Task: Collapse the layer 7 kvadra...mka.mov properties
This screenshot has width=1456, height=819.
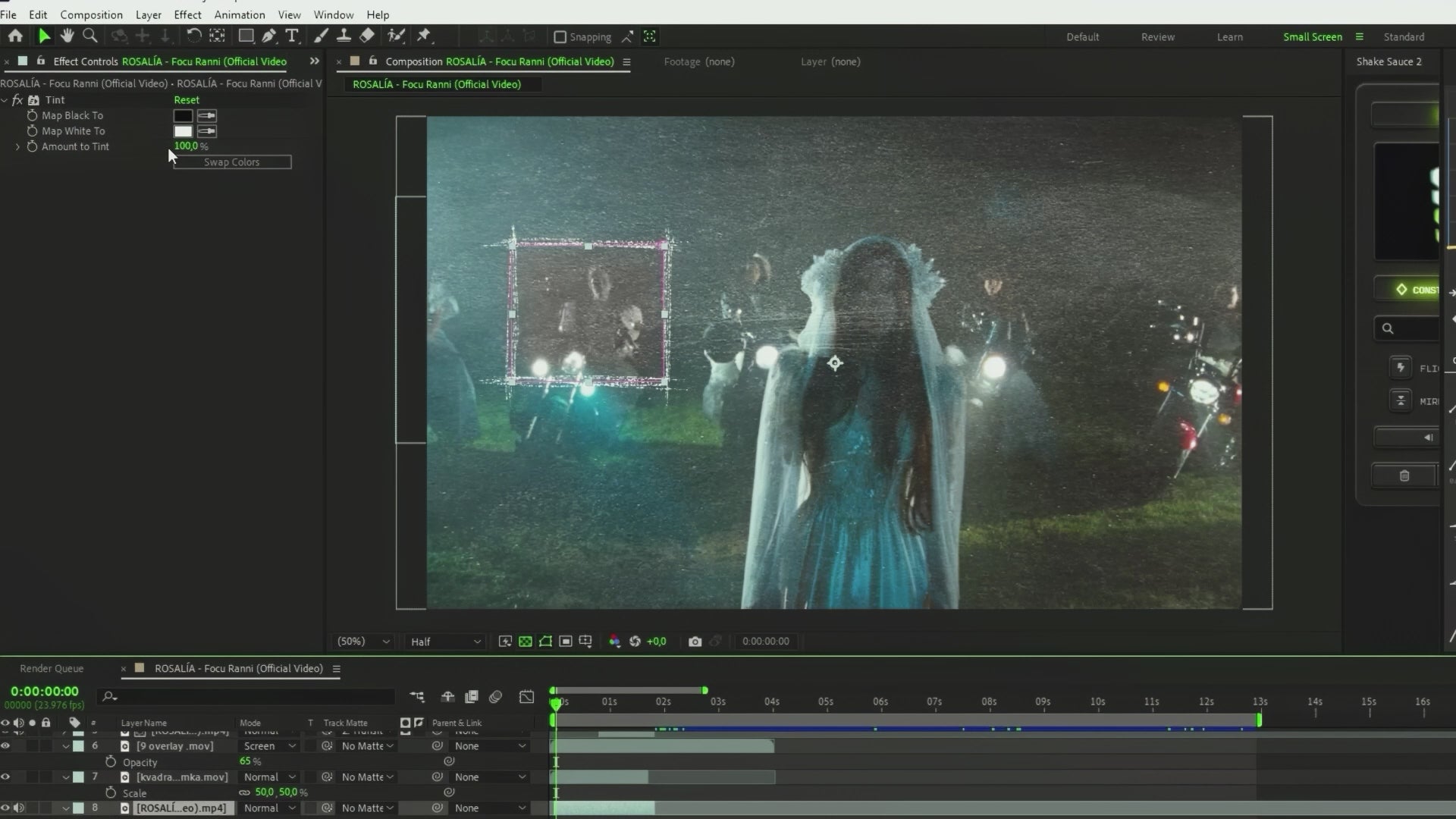Action: pyautogui.click(x=66, y=777)
